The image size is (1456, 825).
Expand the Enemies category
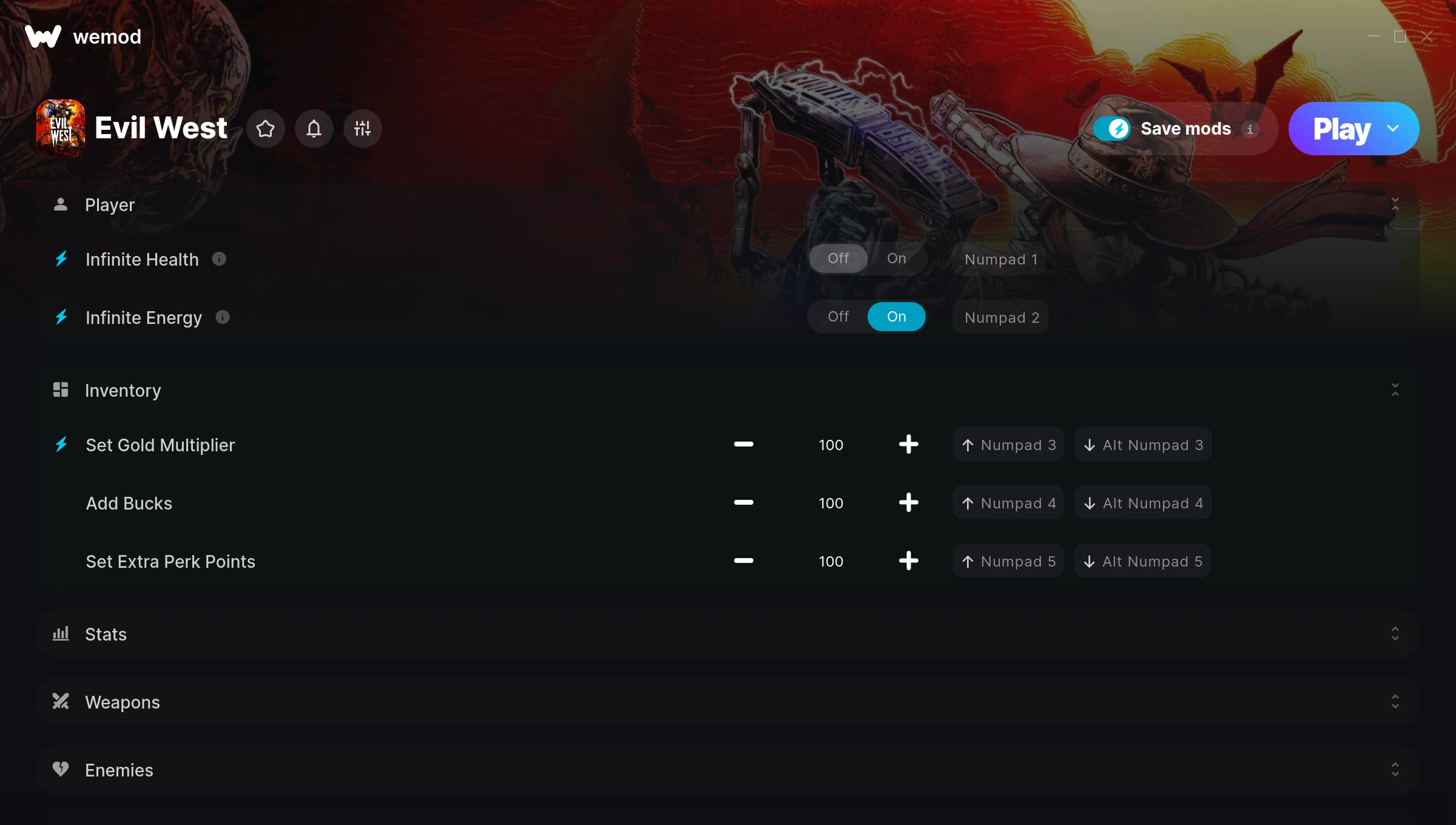(x=728, y=770)
